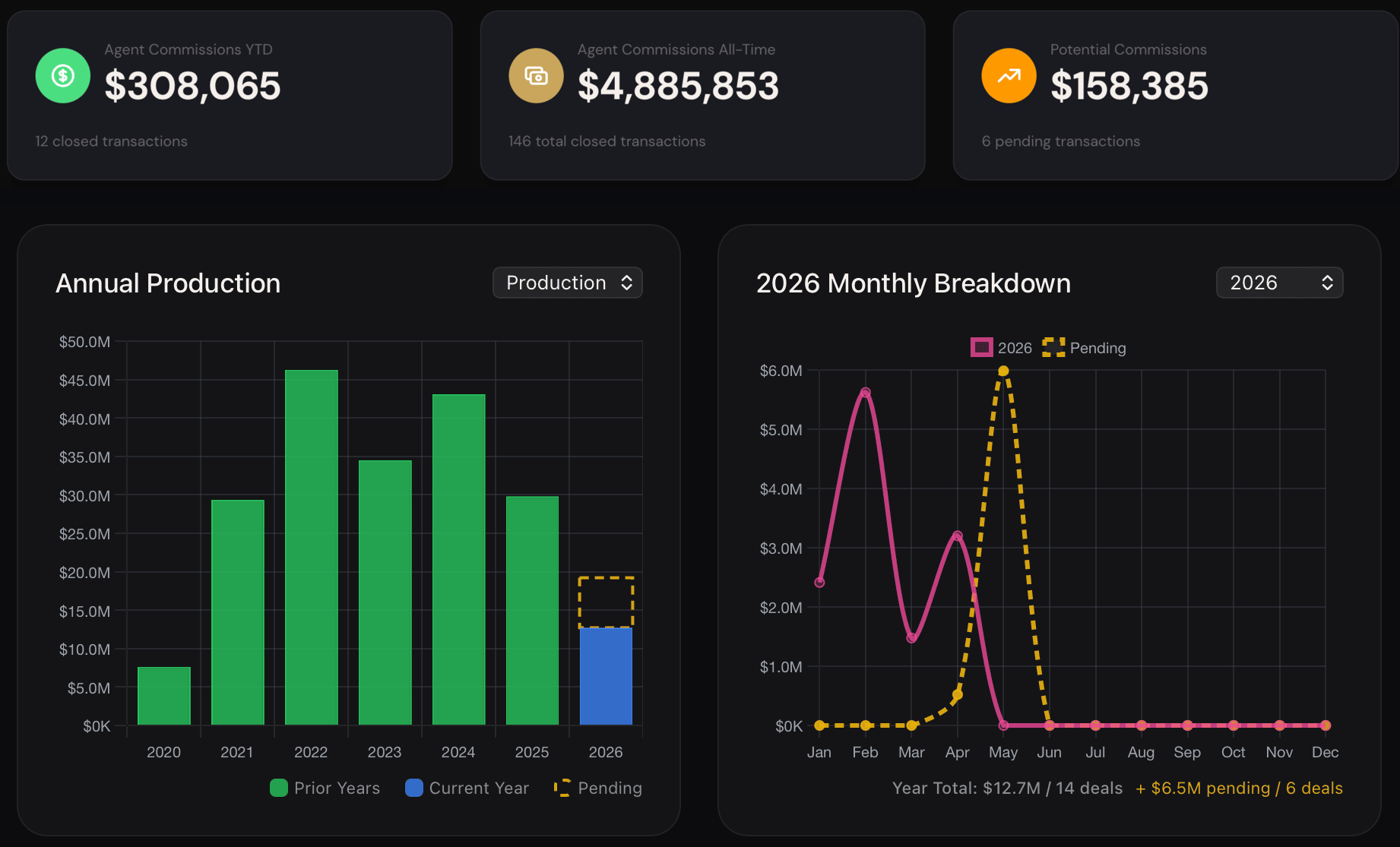Viewport: 1400px width, 847px height.
Task: Open the 2026 year dropdown
Action: (1279, 283)
